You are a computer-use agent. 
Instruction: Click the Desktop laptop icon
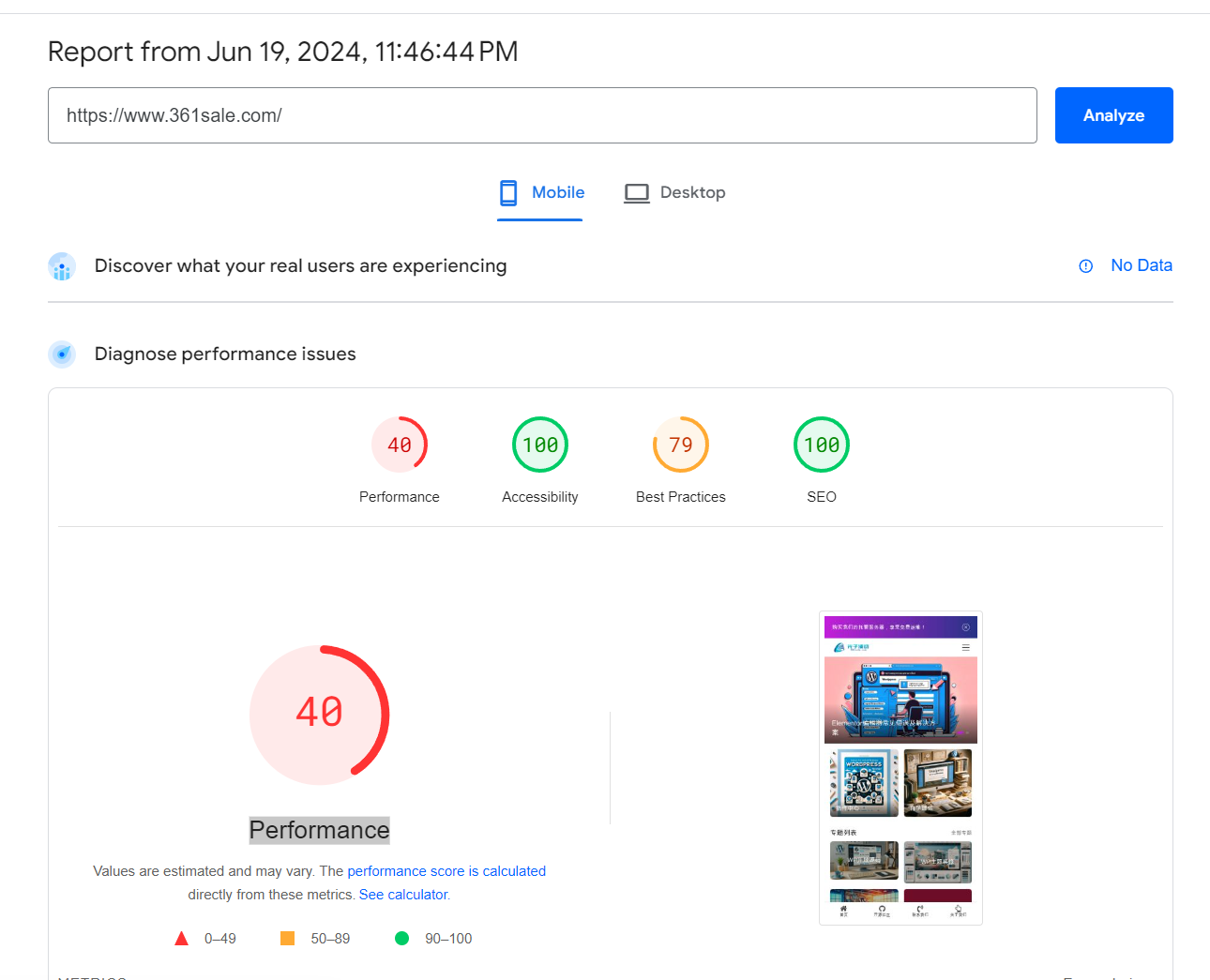[637, 193]
